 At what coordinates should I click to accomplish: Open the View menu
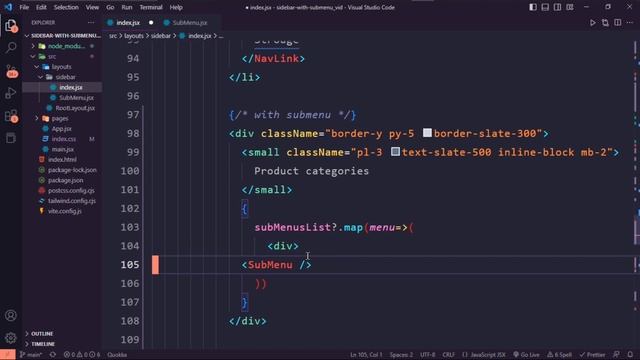92,7
